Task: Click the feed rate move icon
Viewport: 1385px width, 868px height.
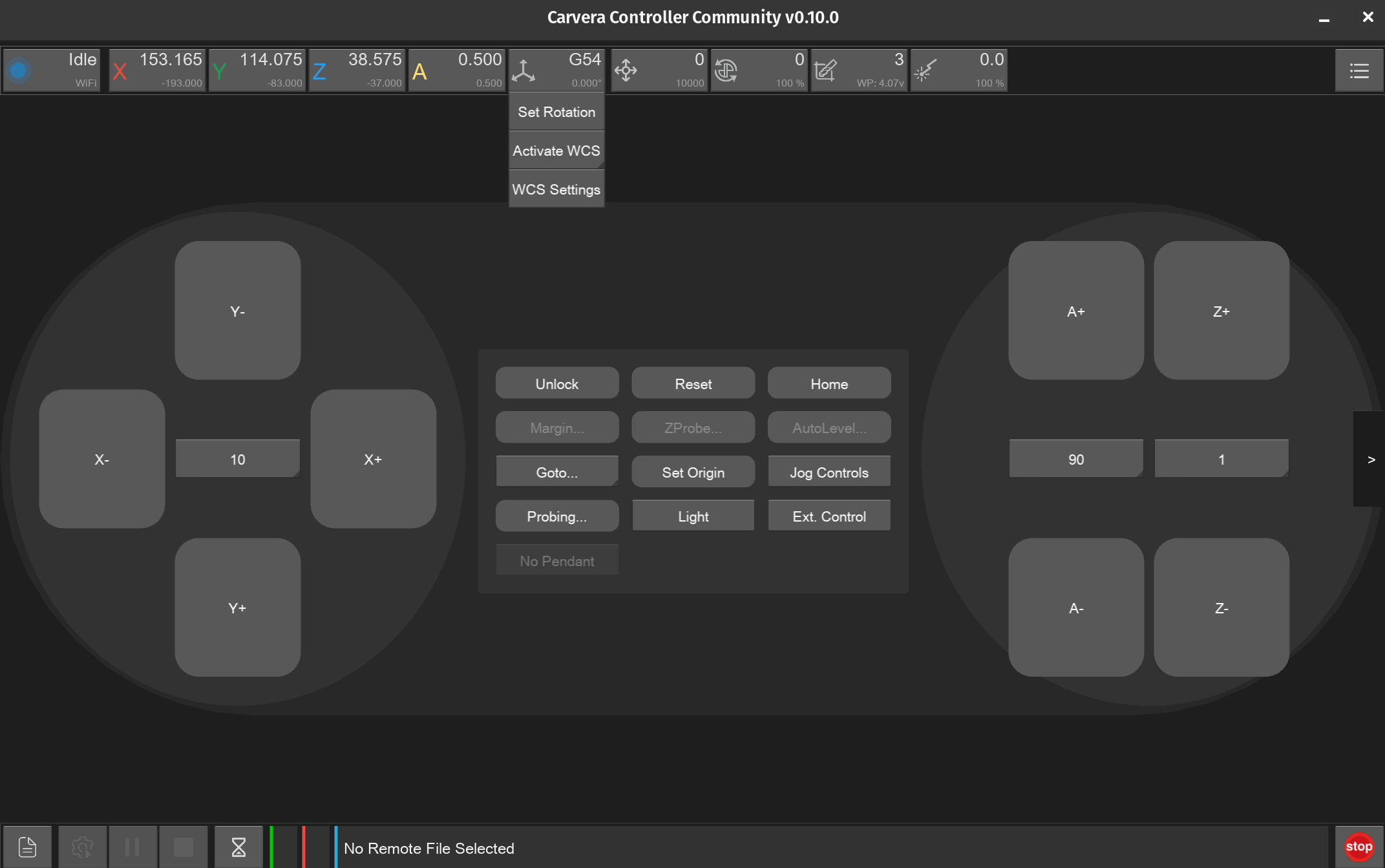Action: coord(626,70)
